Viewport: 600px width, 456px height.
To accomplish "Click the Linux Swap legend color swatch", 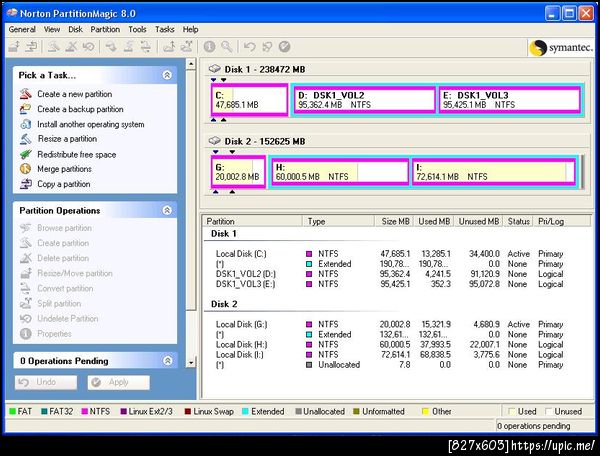I will [x=188, y=412].
